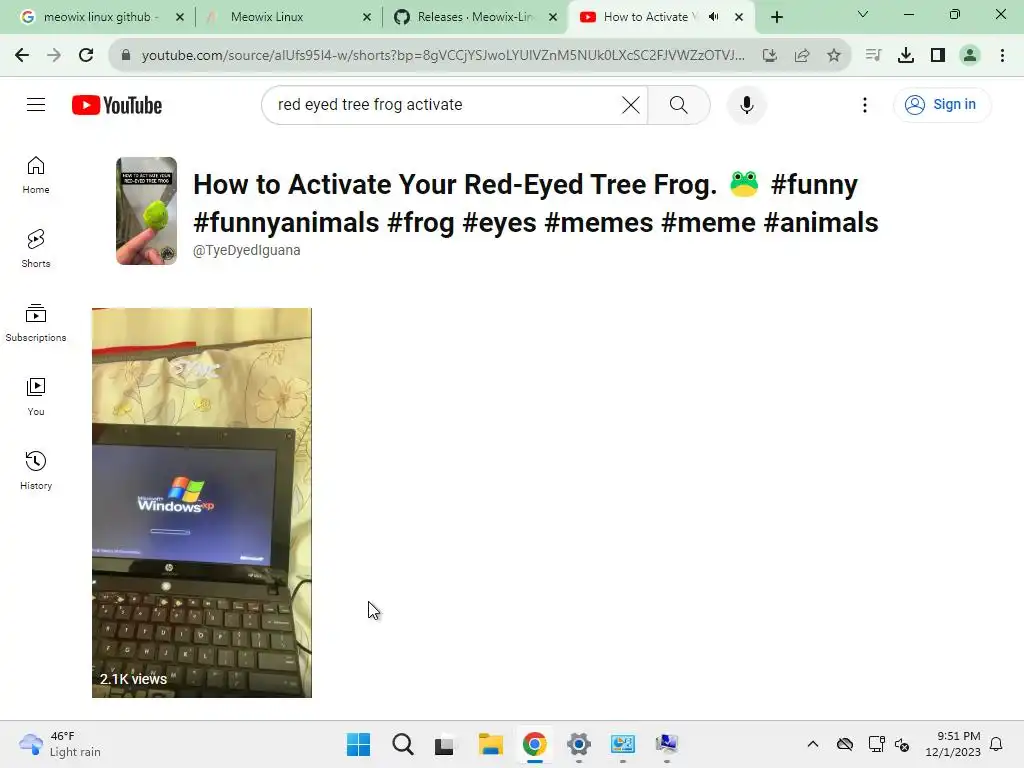
Task: Open the Chrome three-dot menu
Action: (1002, 56)
